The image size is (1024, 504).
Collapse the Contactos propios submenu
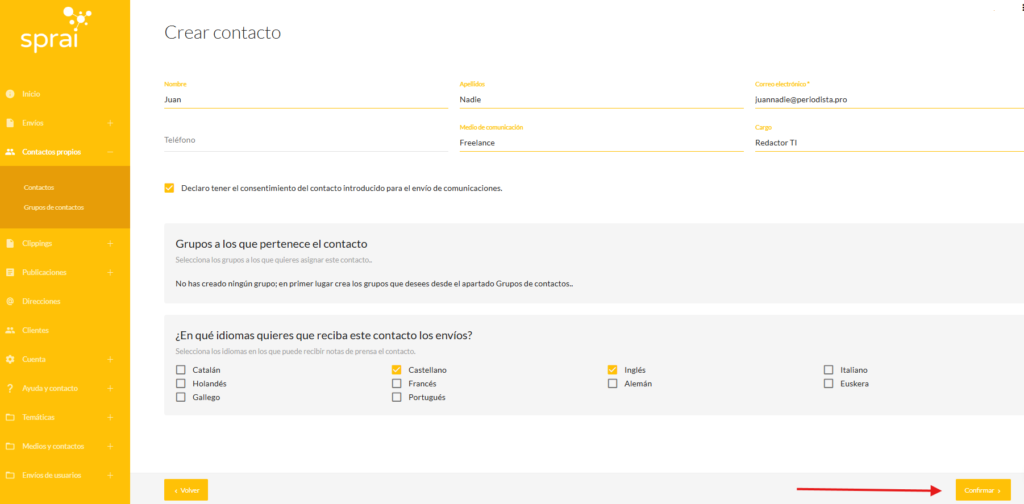coord(110,152)
